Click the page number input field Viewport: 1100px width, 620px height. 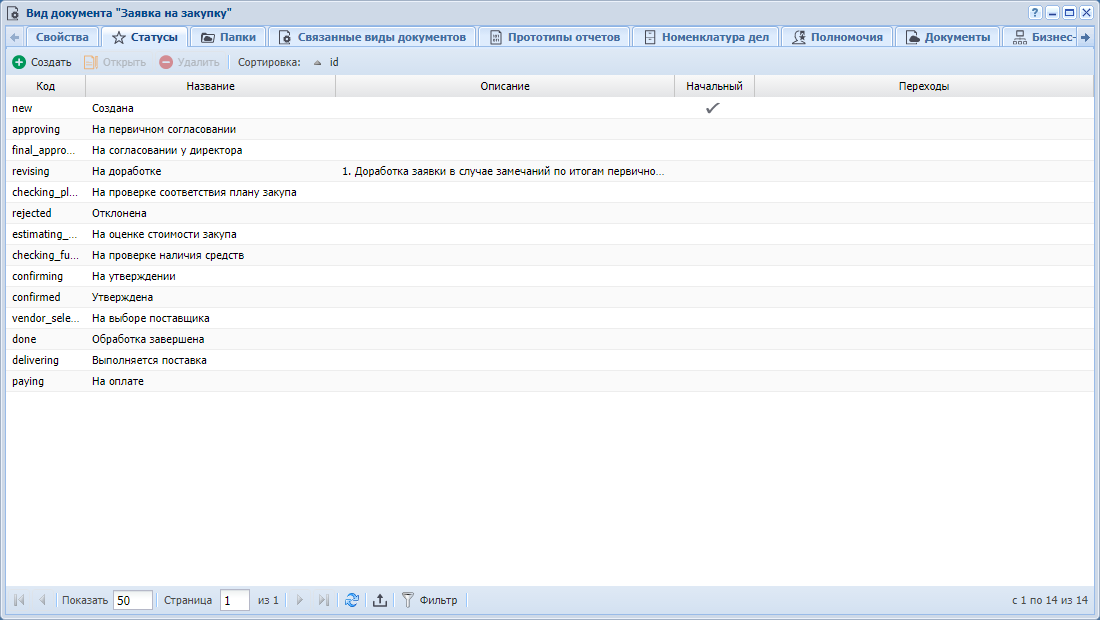point(234,600)
